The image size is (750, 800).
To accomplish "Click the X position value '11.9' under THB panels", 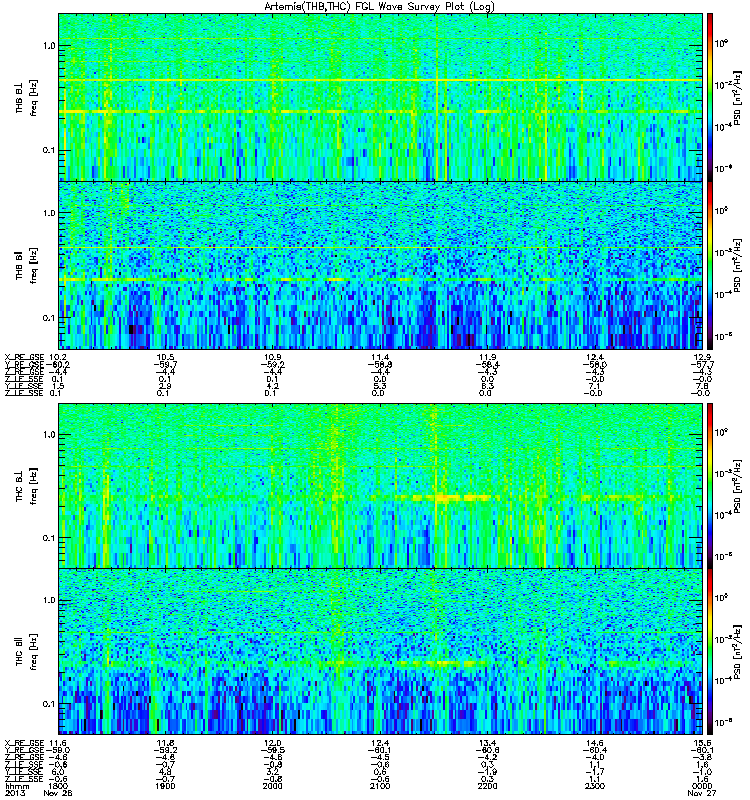I will click(487, 357).
